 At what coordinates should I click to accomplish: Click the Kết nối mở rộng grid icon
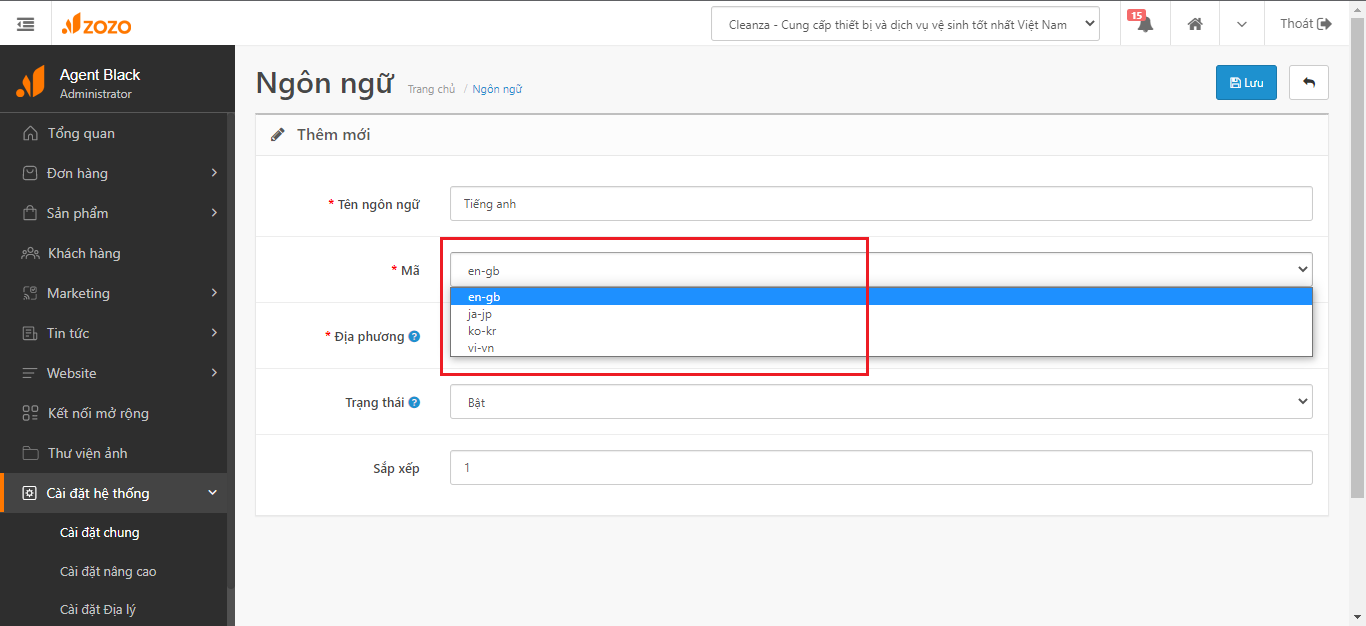(x=30, y=413)
